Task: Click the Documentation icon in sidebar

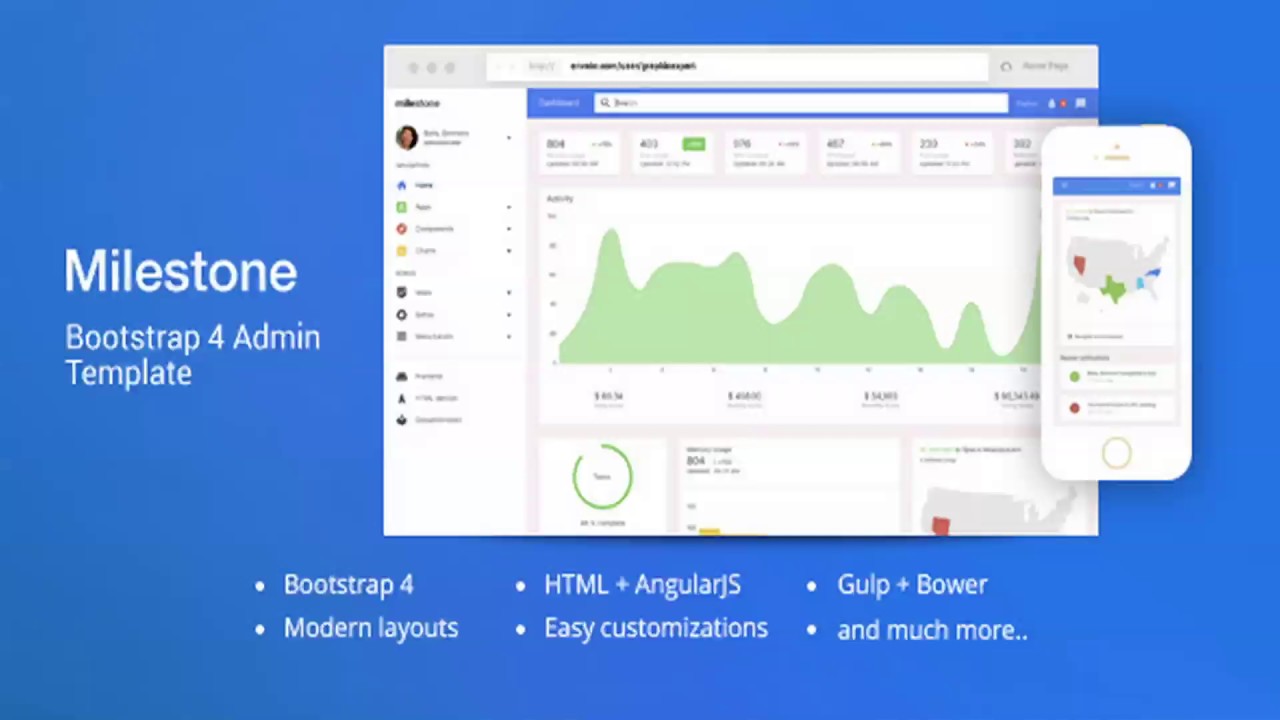Action: (402, 420)
